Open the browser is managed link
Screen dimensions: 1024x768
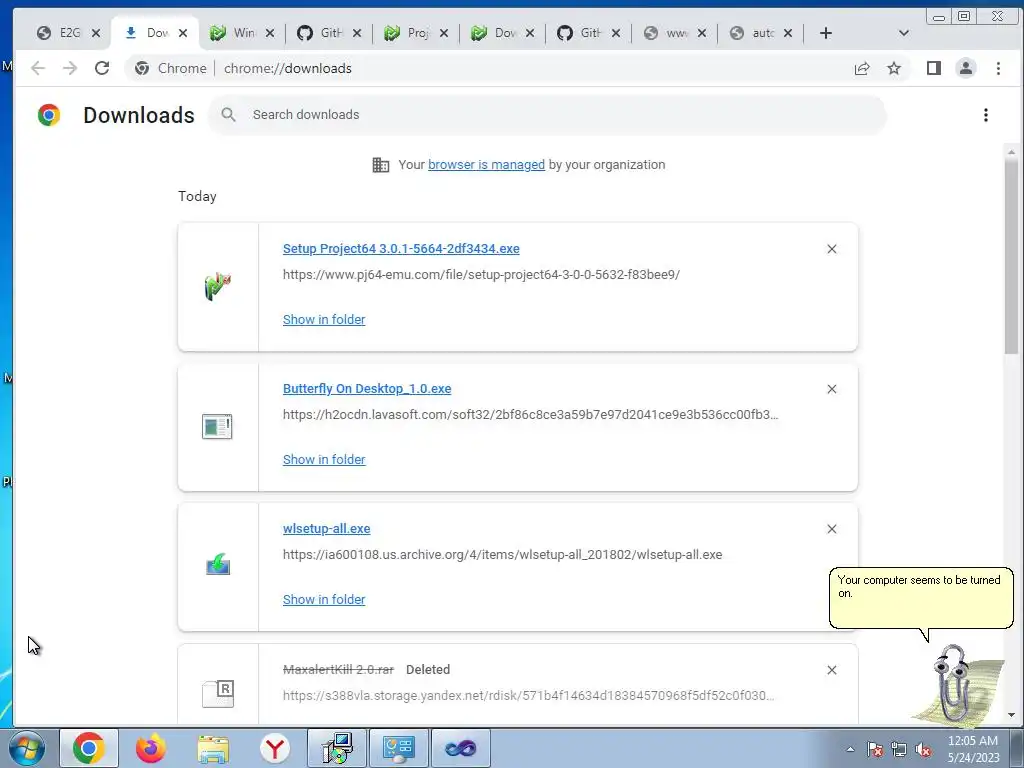coord(486,165)
